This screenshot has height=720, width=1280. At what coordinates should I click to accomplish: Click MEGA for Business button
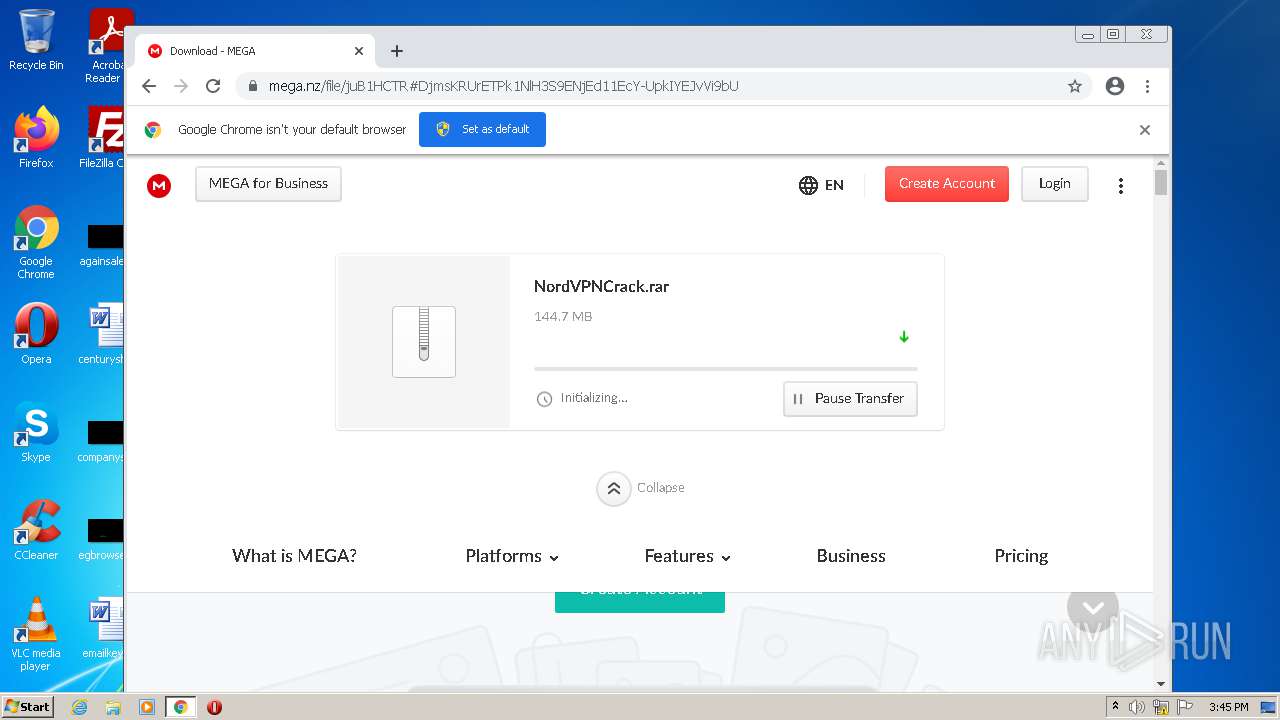pos(268,184)
